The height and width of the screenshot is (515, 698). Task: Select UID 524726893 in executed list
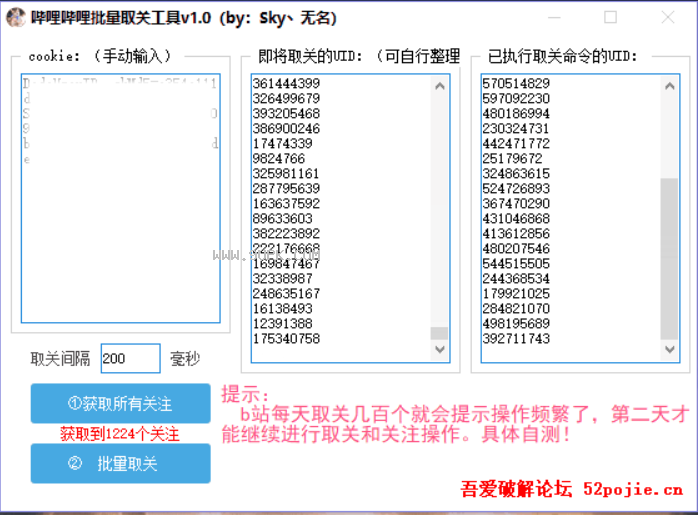click(x=516, y=188)
